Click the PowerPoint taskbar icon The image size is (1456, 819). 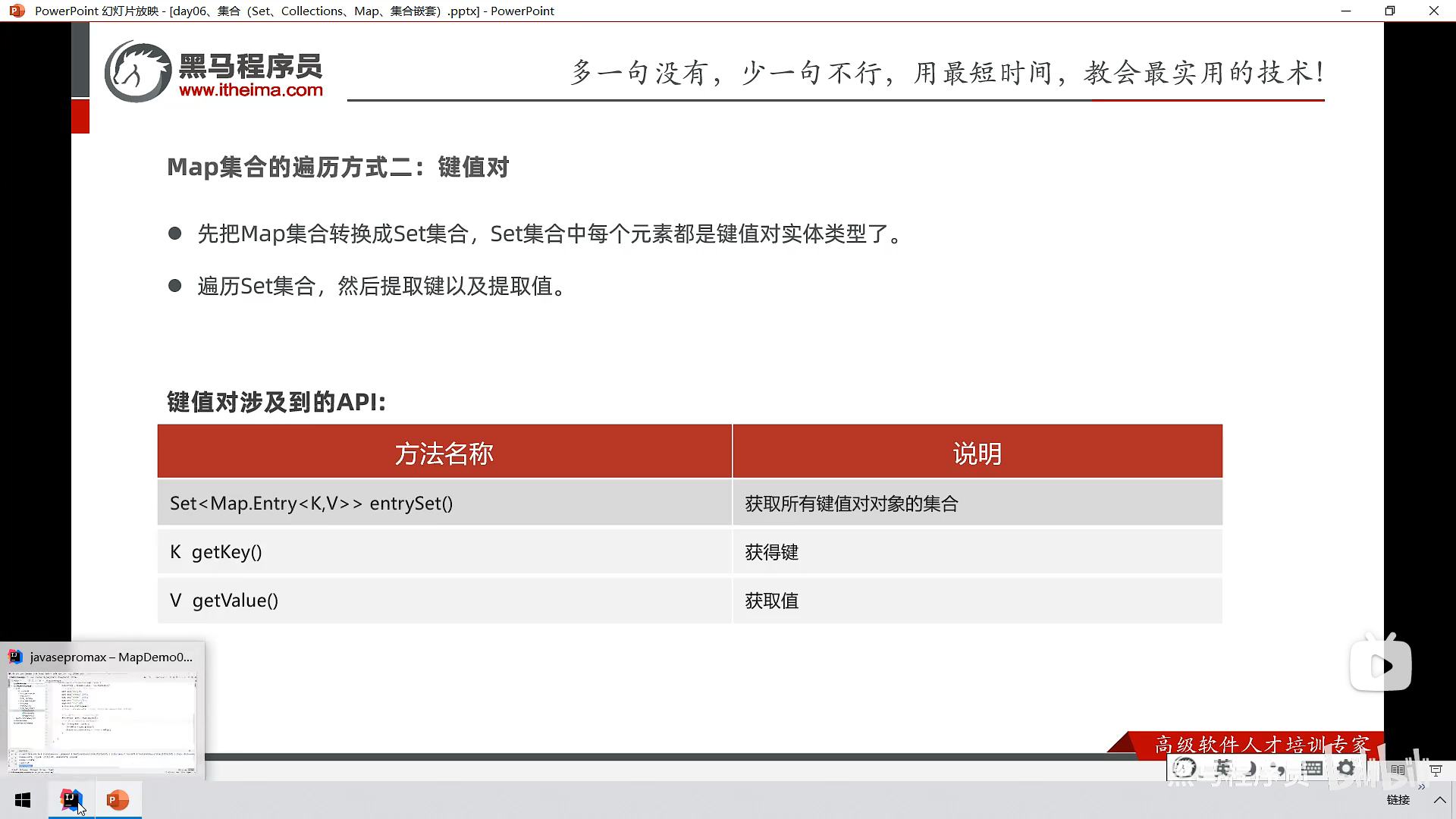118,800
